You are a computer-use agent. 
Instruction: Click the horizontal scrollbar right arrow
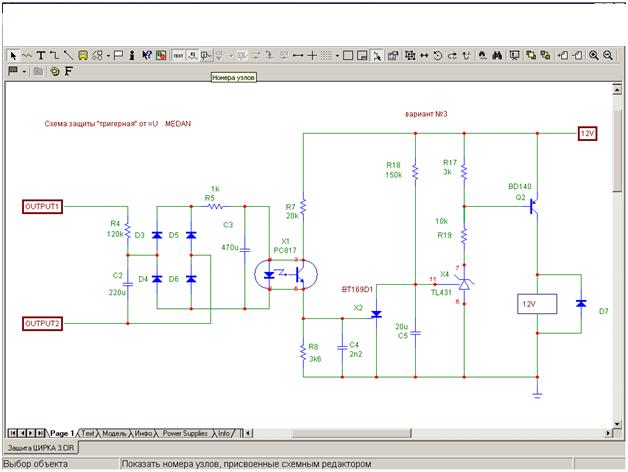coord(609,433)
